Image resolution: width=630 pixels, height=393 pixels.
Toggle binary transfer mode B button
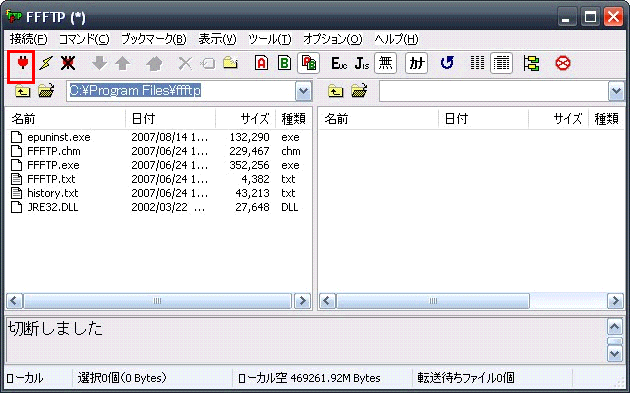(x=284, y=63)
